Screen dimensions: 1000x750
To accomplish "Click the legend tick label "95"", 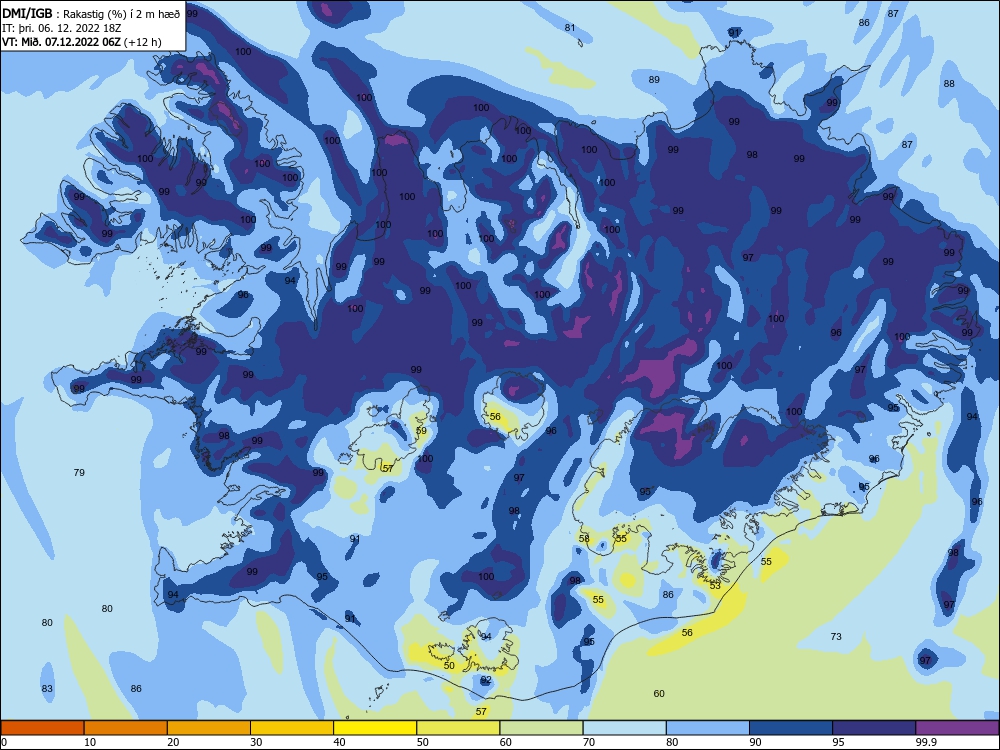I will click(838, 742).
